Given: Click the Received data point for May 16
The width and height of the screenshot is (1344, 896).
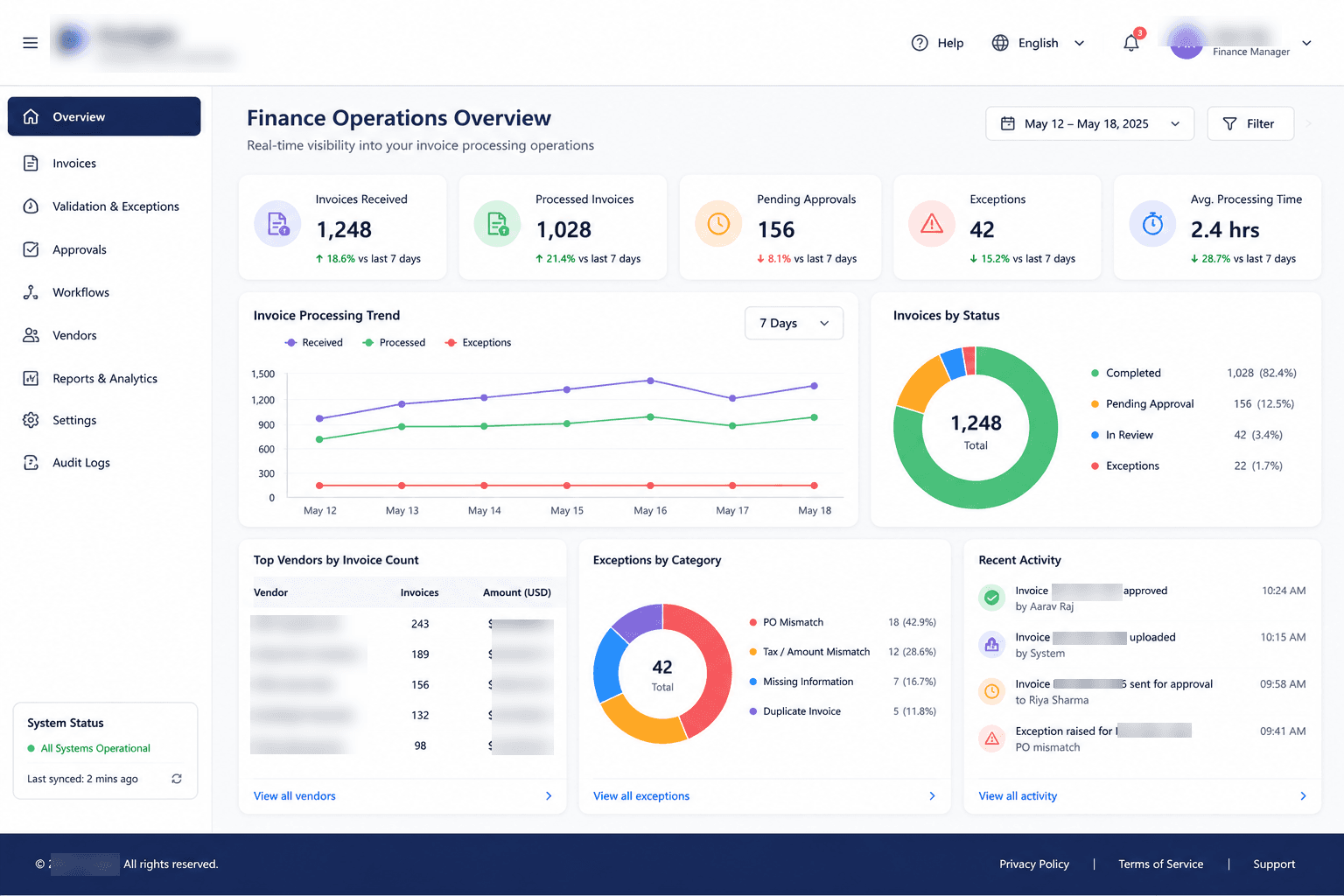Looking at the screenshot, I should point(650,381).
